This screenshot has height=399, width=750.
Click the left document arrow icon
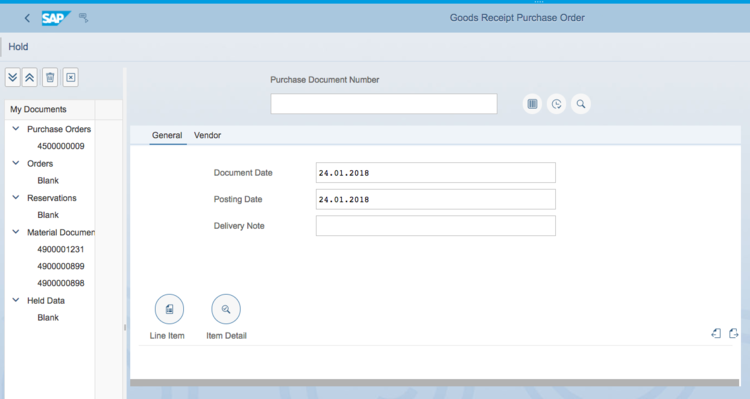point(716,333)
